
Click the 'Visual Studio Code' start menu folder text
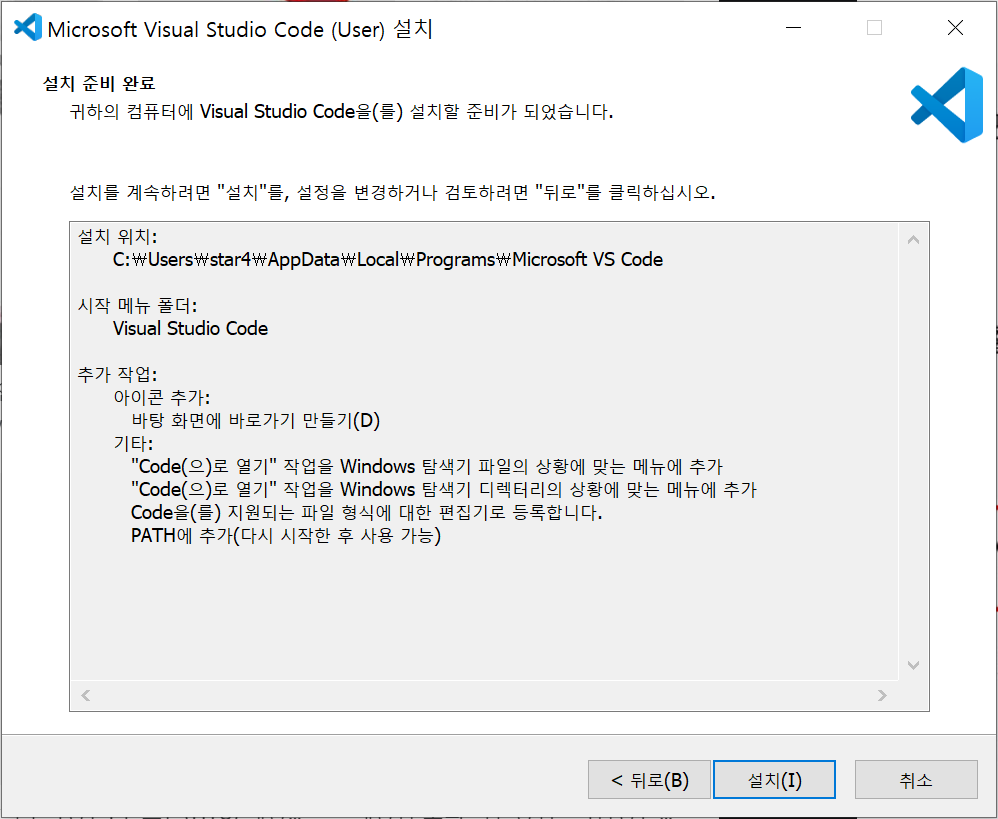point(190,328)
